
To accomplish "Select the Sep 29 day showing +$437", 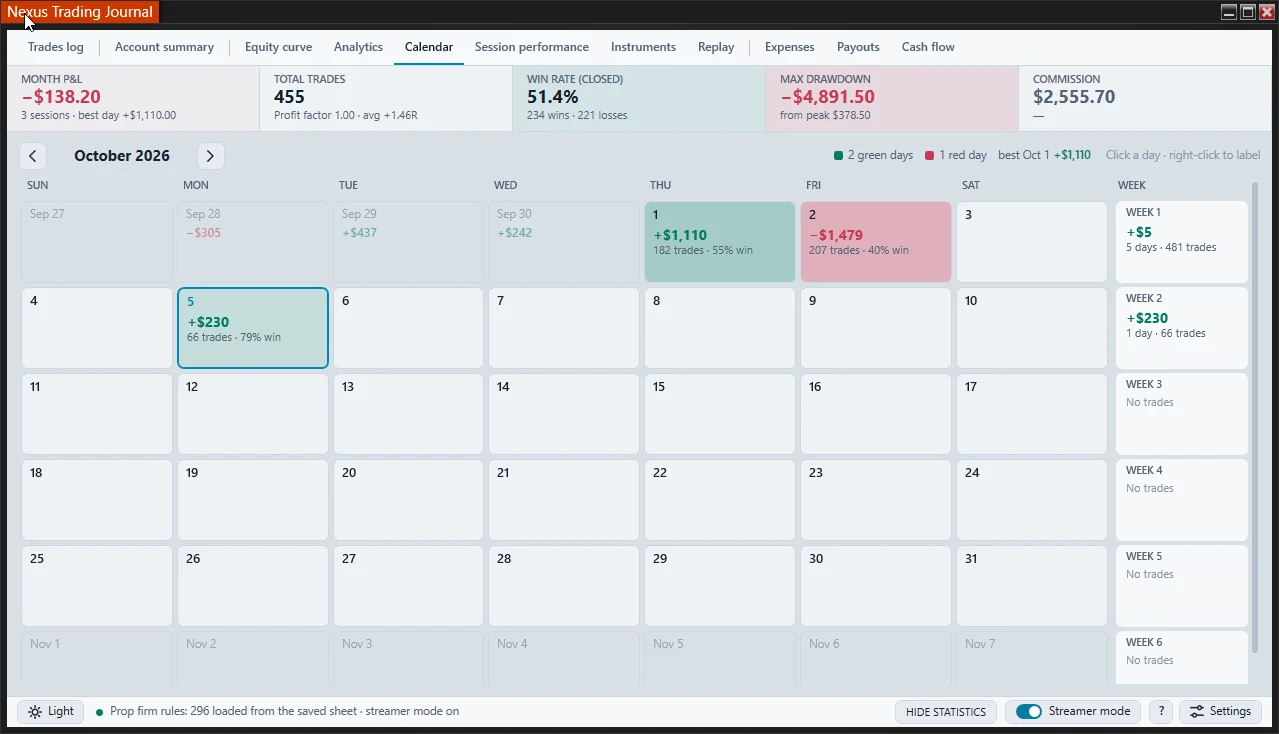I will click(408, 242).
